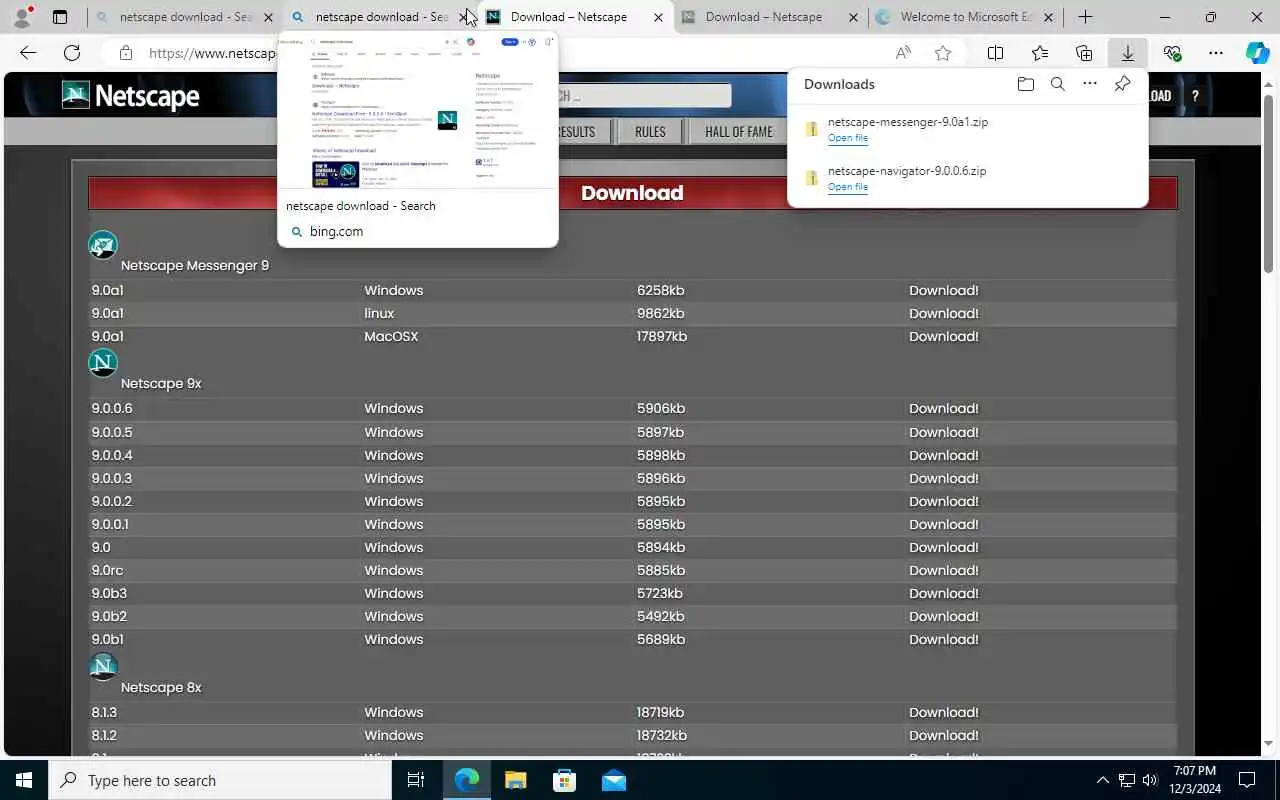
Task: Open More options in Downloads panel
Action: (1090, 84)
